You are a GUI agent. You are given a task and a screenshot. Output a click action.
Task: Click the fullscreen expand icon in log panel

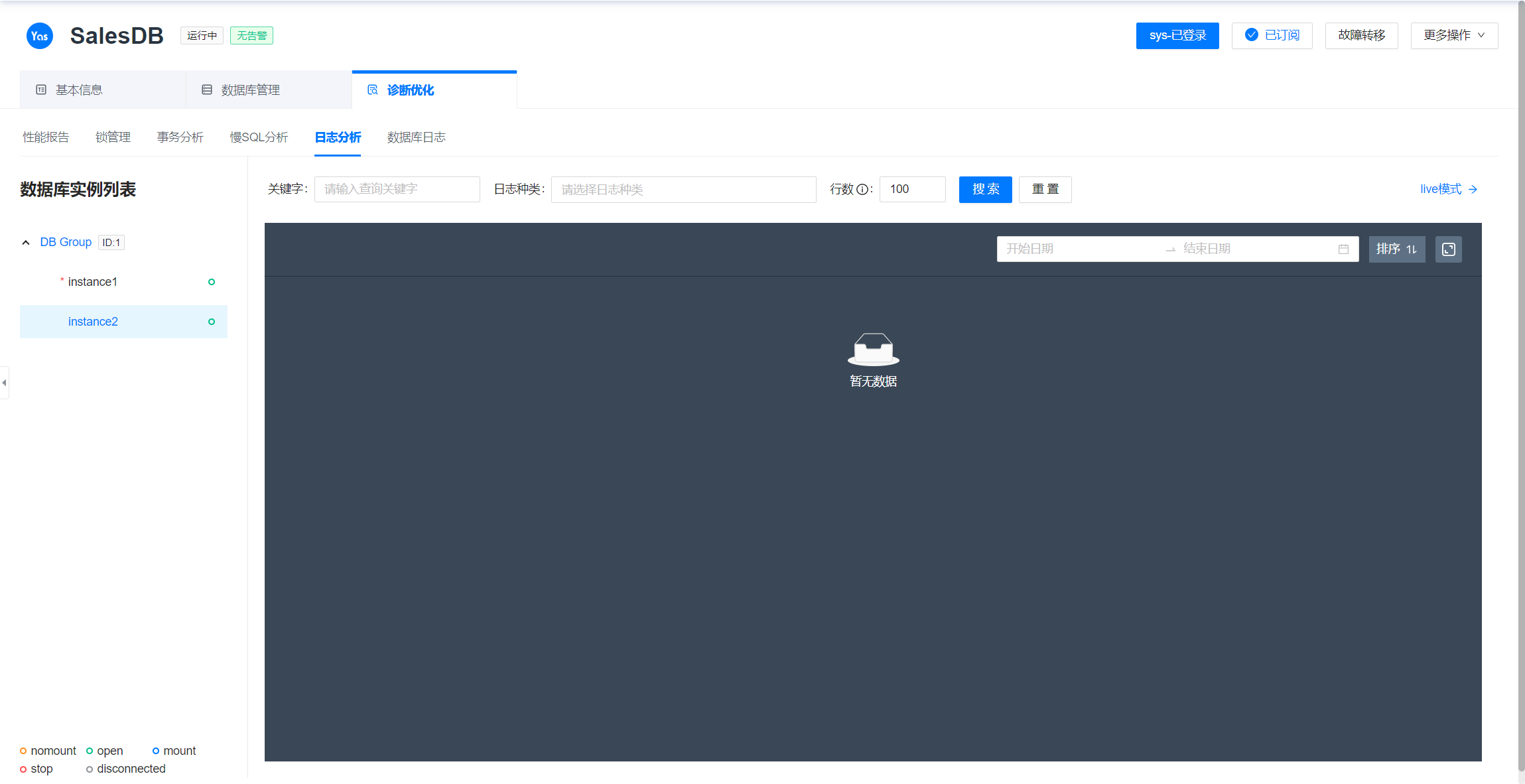click(1448, 249)
